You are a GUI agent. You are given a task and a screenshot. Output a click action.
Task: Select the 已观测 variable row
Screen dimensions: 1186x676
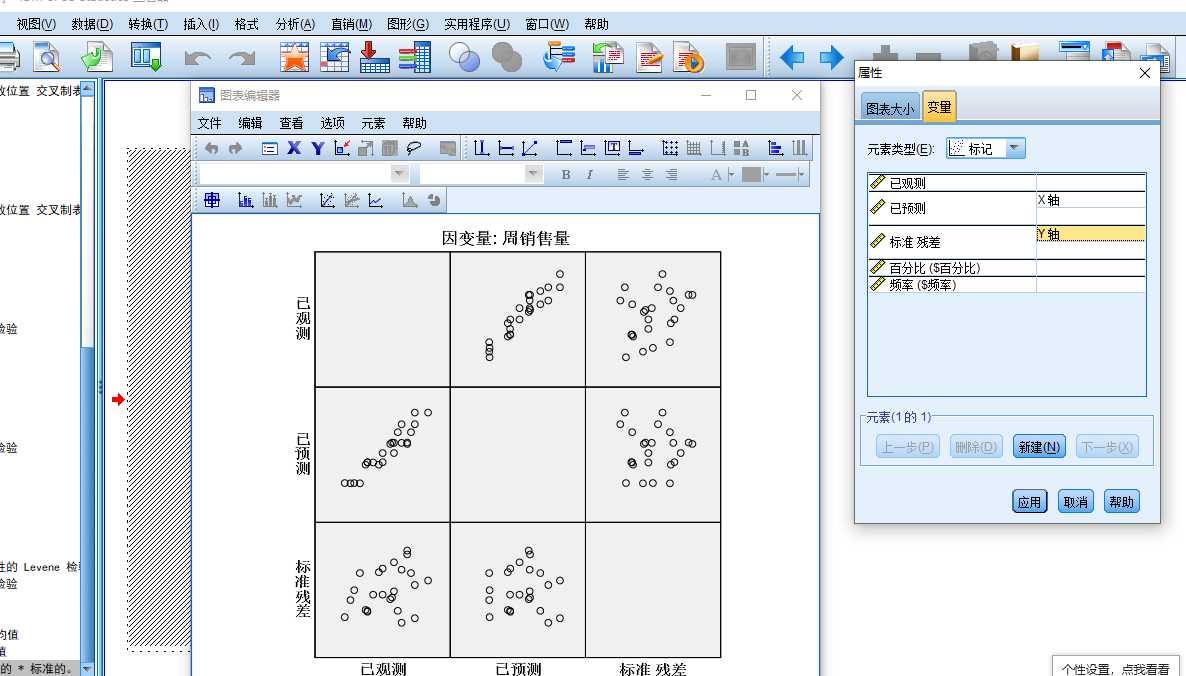(1007, 183)
